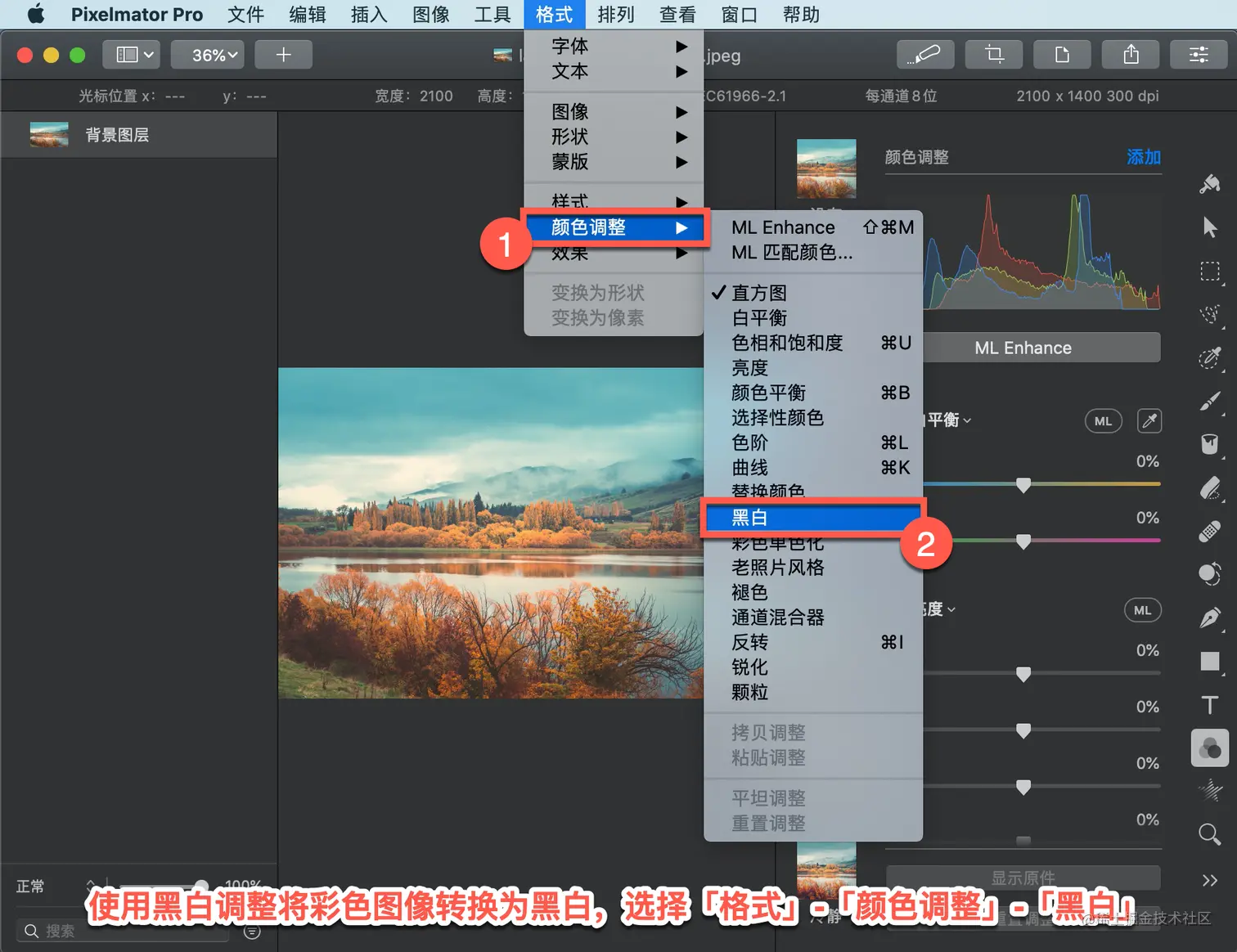Select the Type text tool
Screen dimensions: 1237x952
(x=1210, y=704)
